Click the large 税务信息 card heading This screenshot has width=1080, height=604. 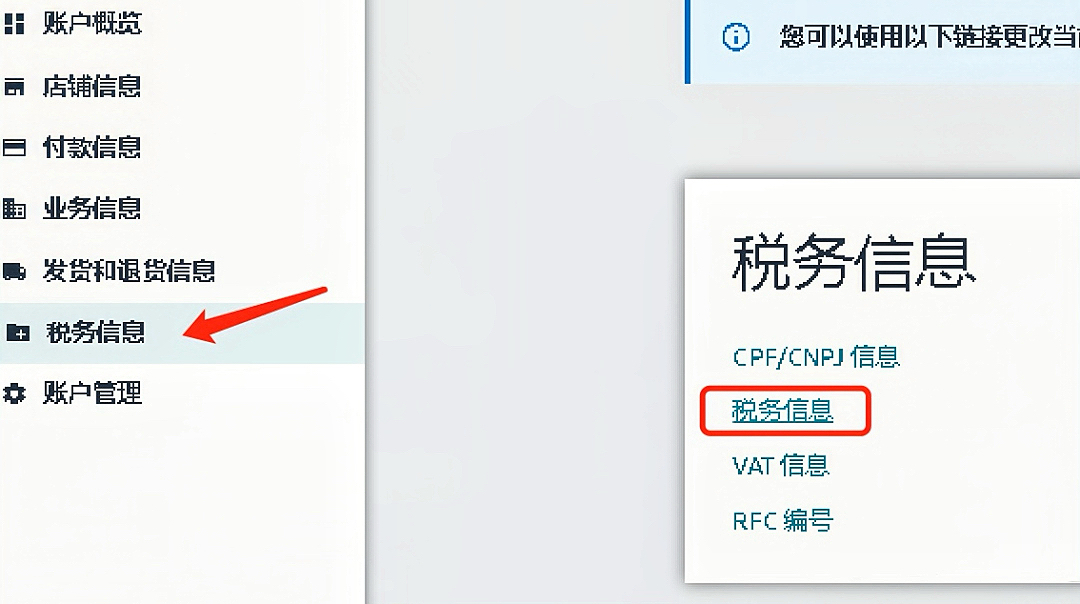click(x=854, y=262)
